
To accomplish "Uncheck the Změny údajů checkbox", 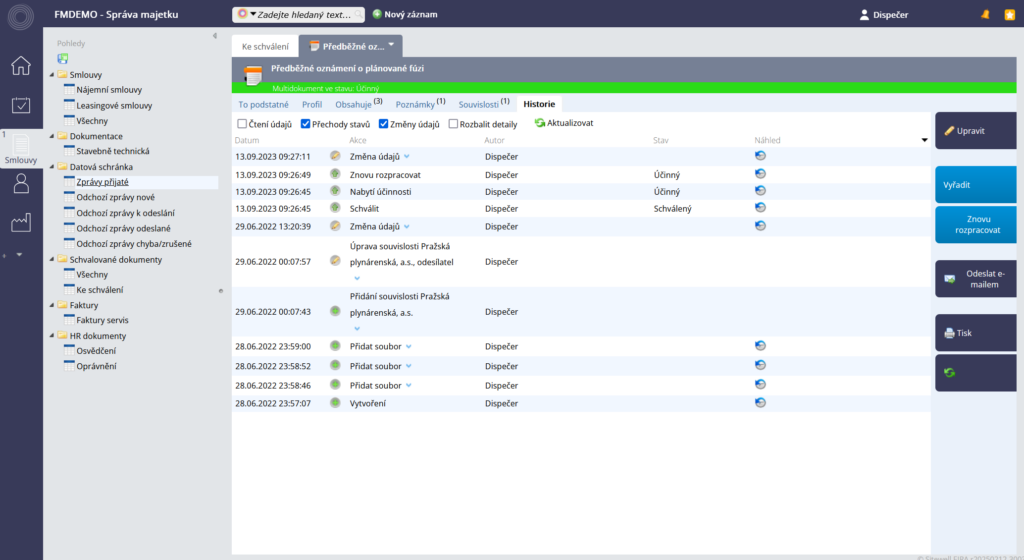I will (x=383, y=124).
